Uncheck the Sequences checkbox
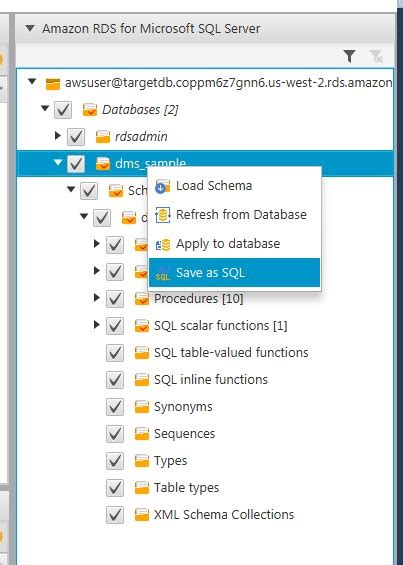This screenshot has height=565, width=403. (x=115, y=434)
